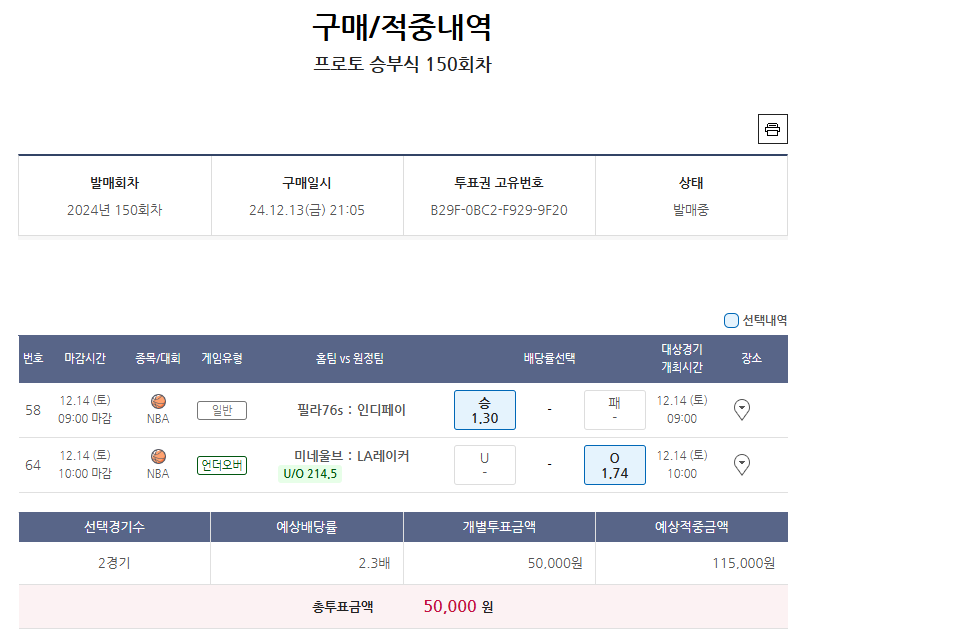Open location pin for game 64
960x634 pixels.
[742, 465]
